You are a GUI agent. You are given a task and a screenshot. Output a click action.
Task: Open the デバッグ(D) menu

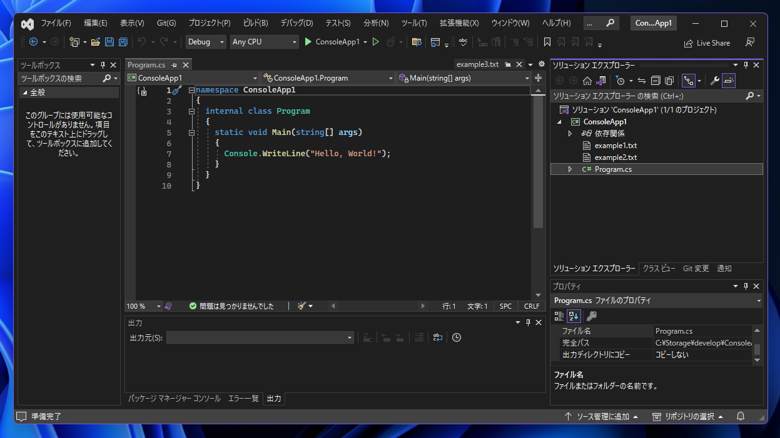[x=296, y=23]
